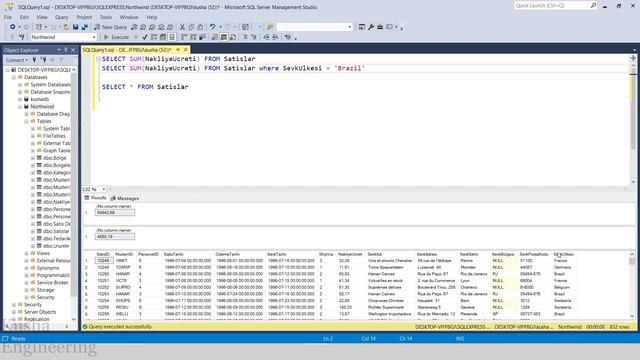The image size is (640, 360).
Task: Toggle IntelliSense Enabled button
Action: point(172,37)
